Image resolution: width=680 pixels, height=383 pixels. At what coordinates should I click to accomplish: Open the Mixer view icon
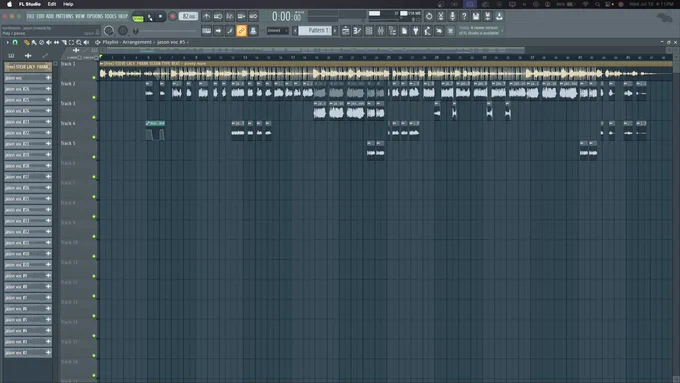point(381,31)
